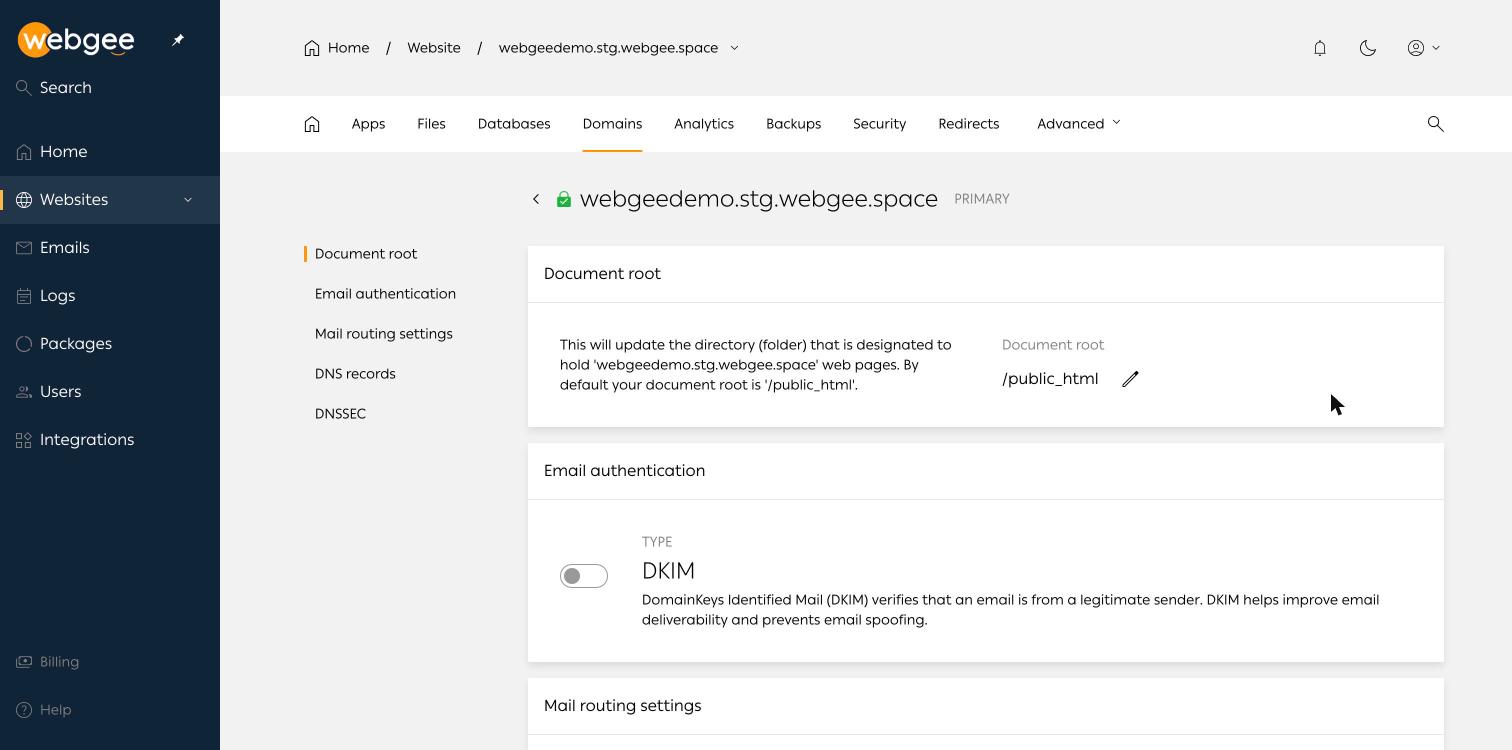Click the PRIMARY label next to the domain

982,199
